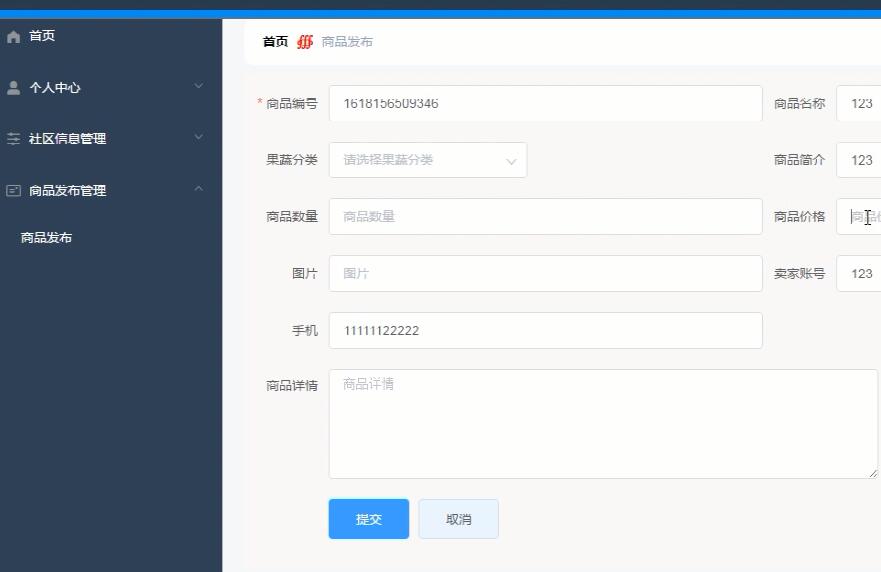Open 首页 in the sidebar
Image resolution: width=881 pixels, height=572 pixels.
tap(42, 36)
